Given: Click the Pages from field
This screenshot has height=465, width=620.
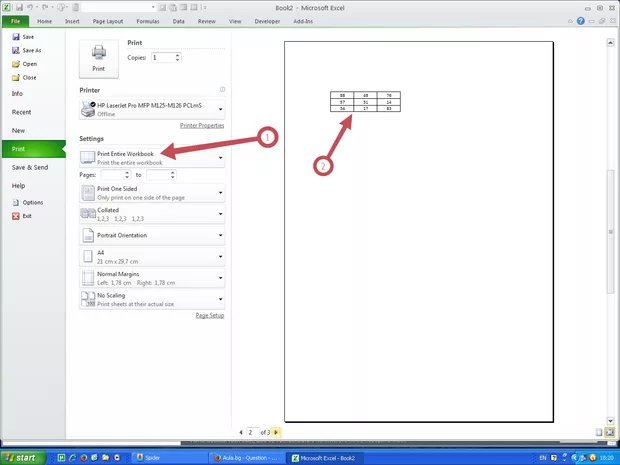Looking at the screenshot, I should 112,175.
